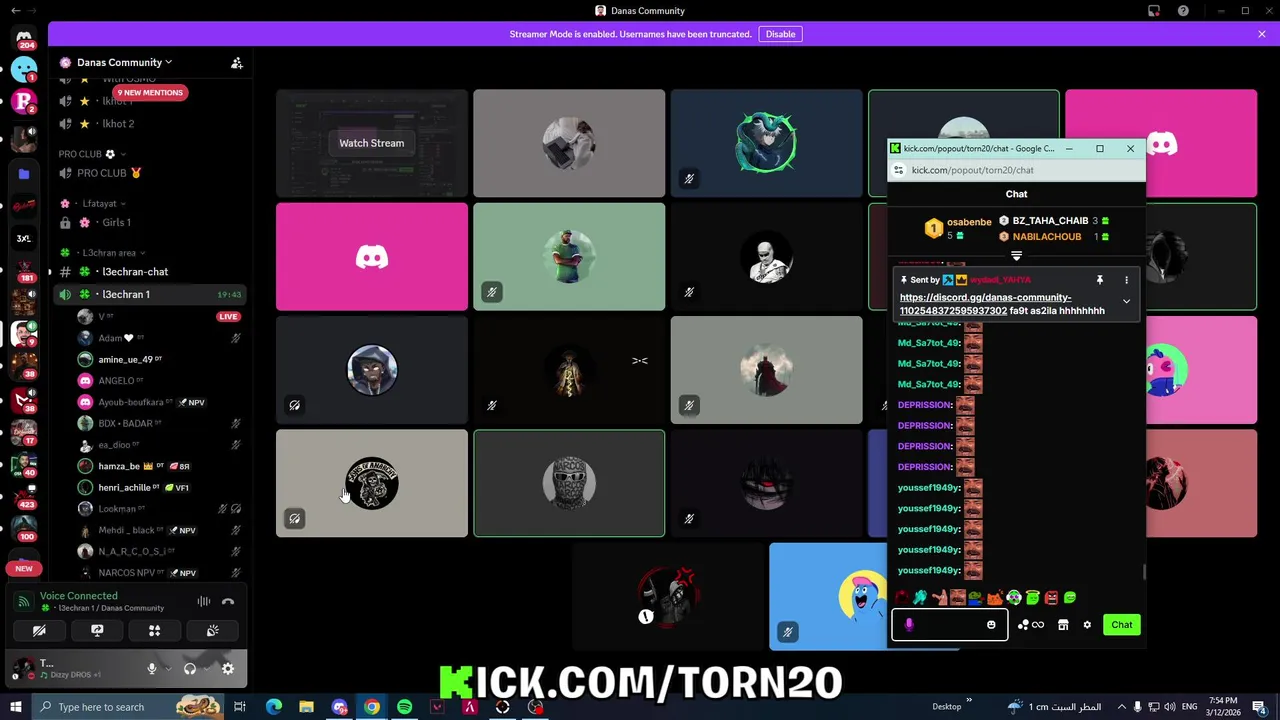Screen dimensions: 1280x720
Task: Click the Windows search box
Action: (127, 707)
